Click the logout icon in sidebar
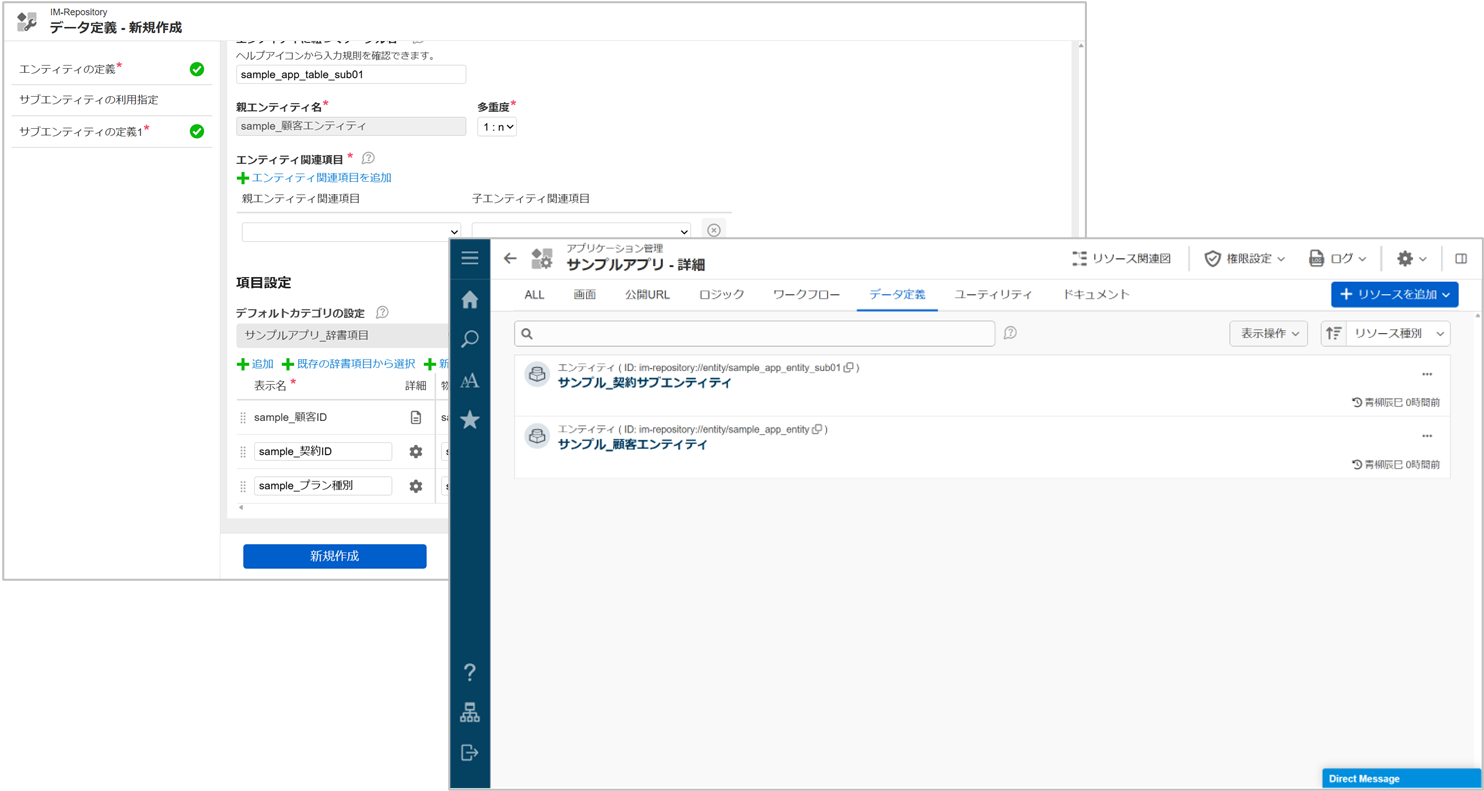The height and width of the screenshot is (791, 1484). (x=470, y=753)
